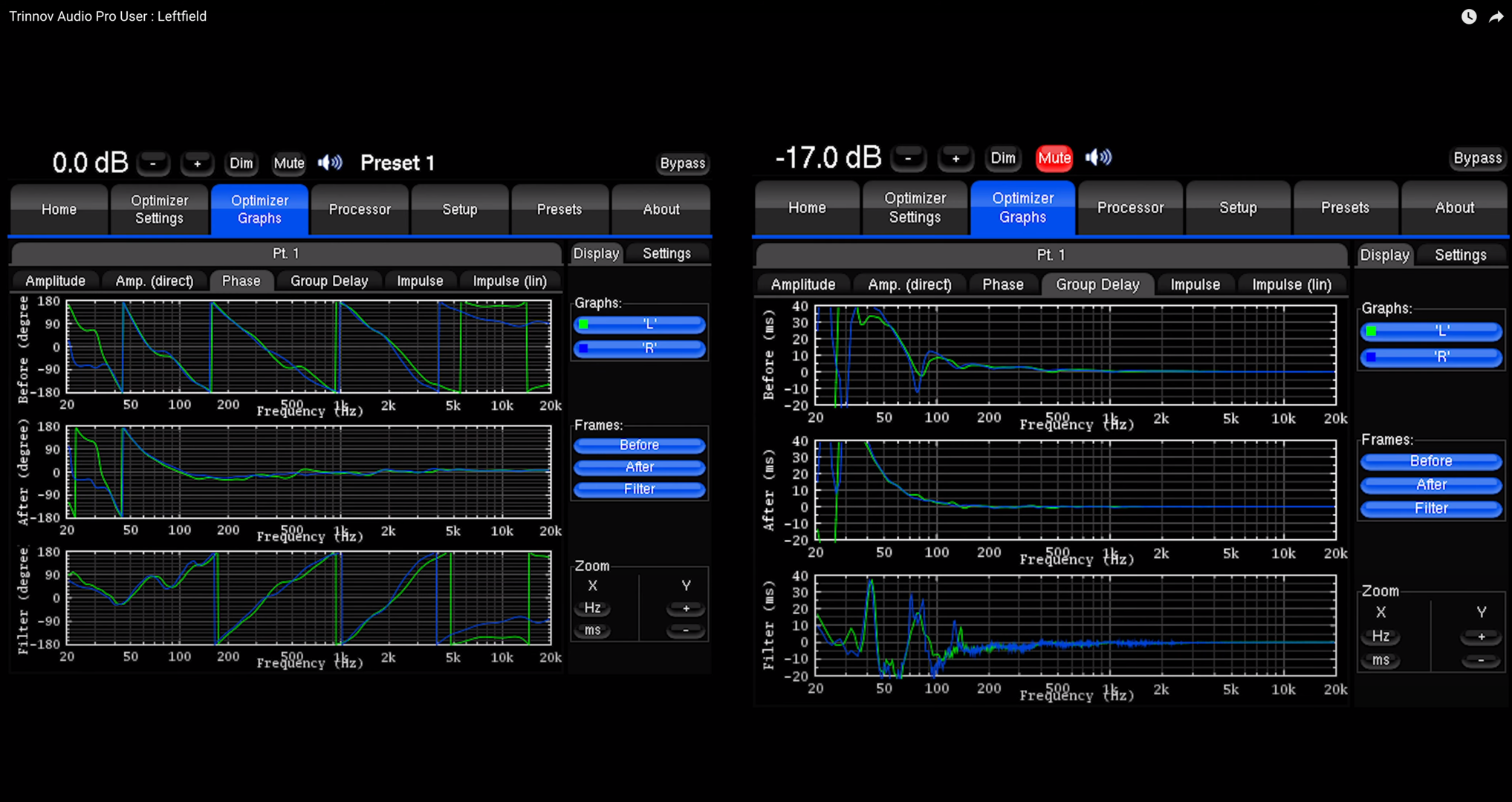
Task: Hide the 'R' graph on right panel
Action: (1431, 357)
